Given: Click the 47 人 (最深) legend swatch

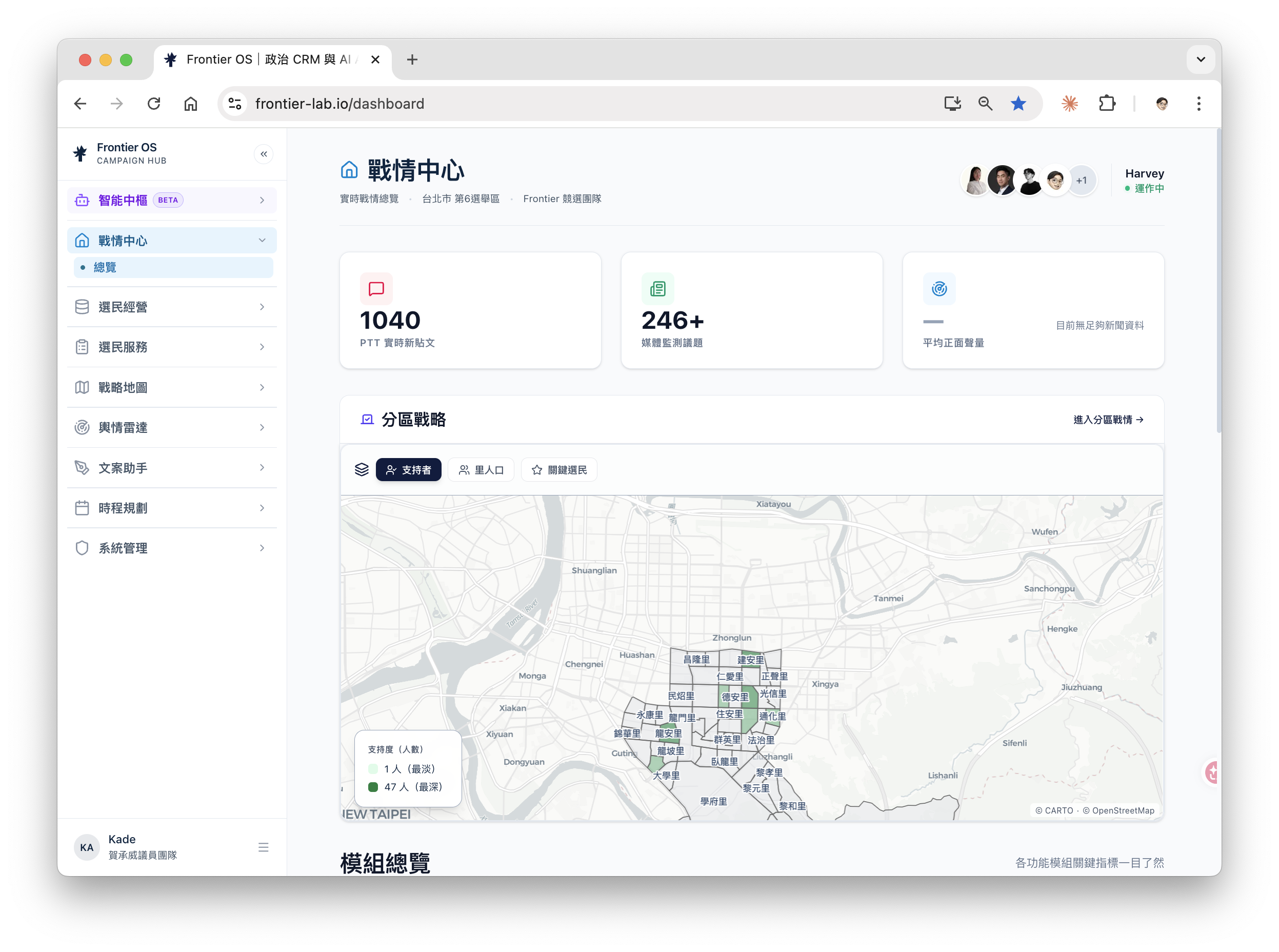Looking at the screenshot, I should (373, 787).
